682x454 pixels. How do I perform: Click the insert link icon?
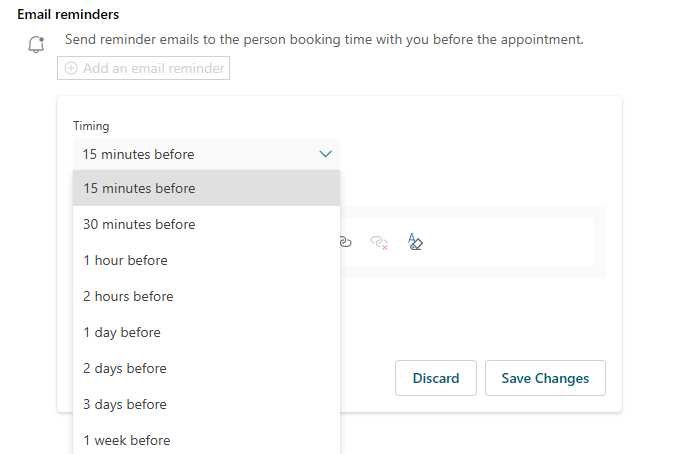[x=346, y=242]
